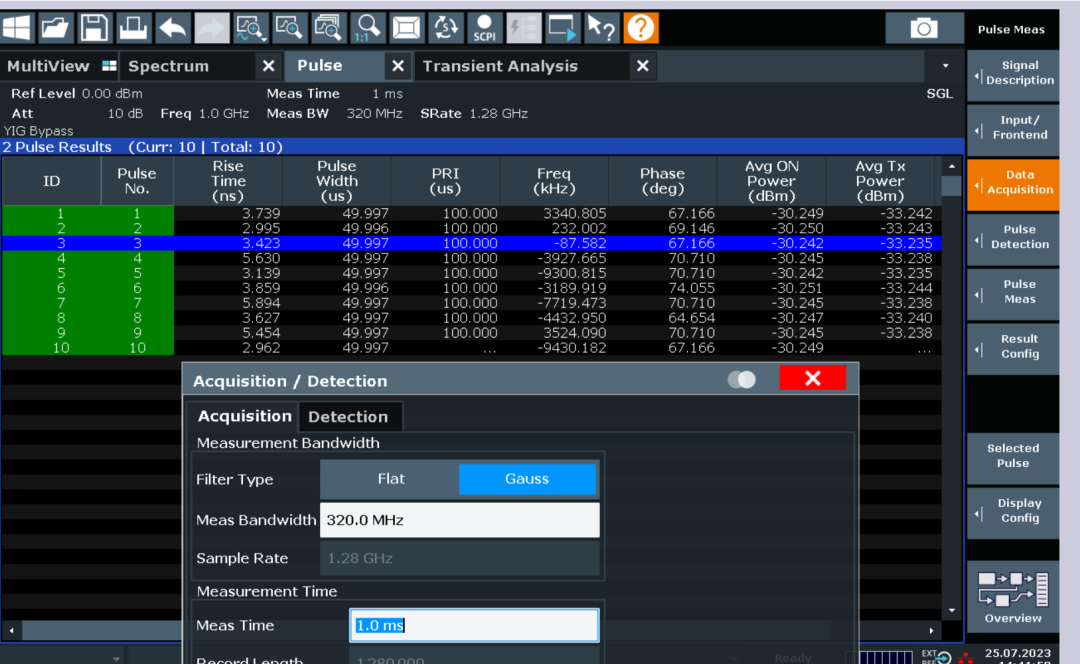
Task: Close the Acquisition / Detection dialog
Action: pos(813,378)
